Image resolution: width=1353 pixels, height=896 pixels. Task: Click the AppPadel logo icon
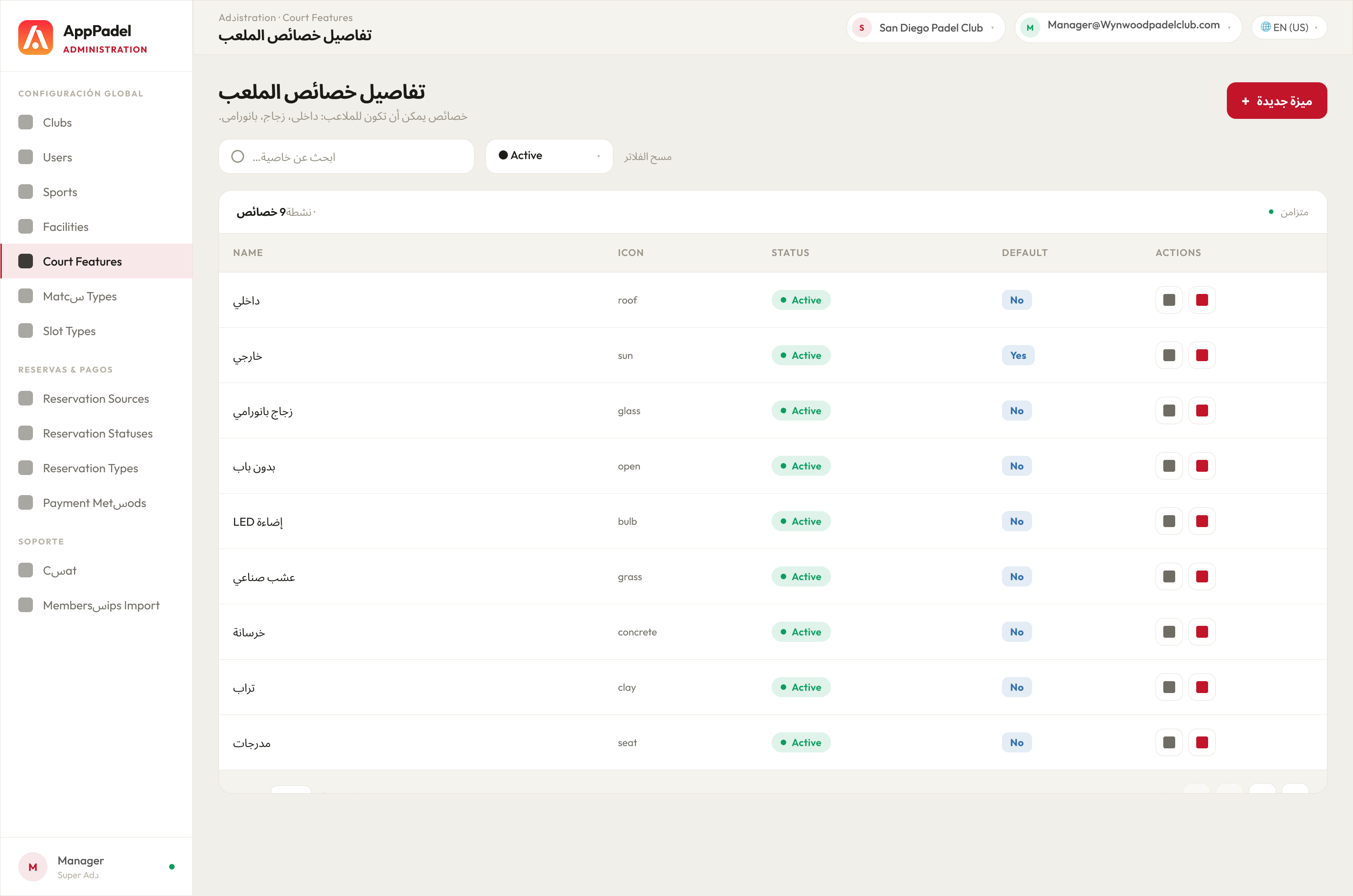click(x=36, y=37)
